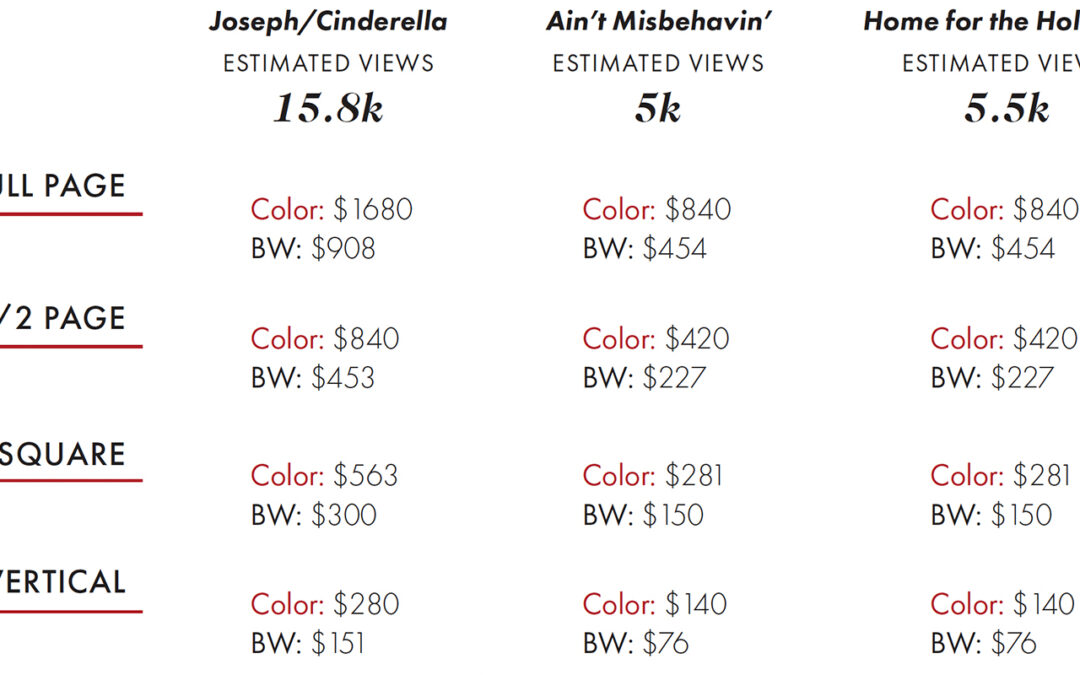Click Color $420 under Ain't Misbehavin'
The width and height of the screenshot is (1080, 675).
[656, 339]
